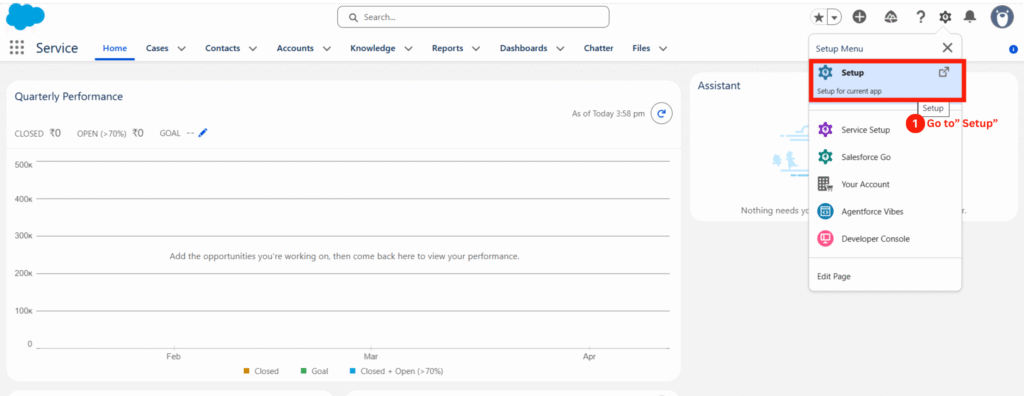Click the Salesforce Go gear icon

(825, 157)
